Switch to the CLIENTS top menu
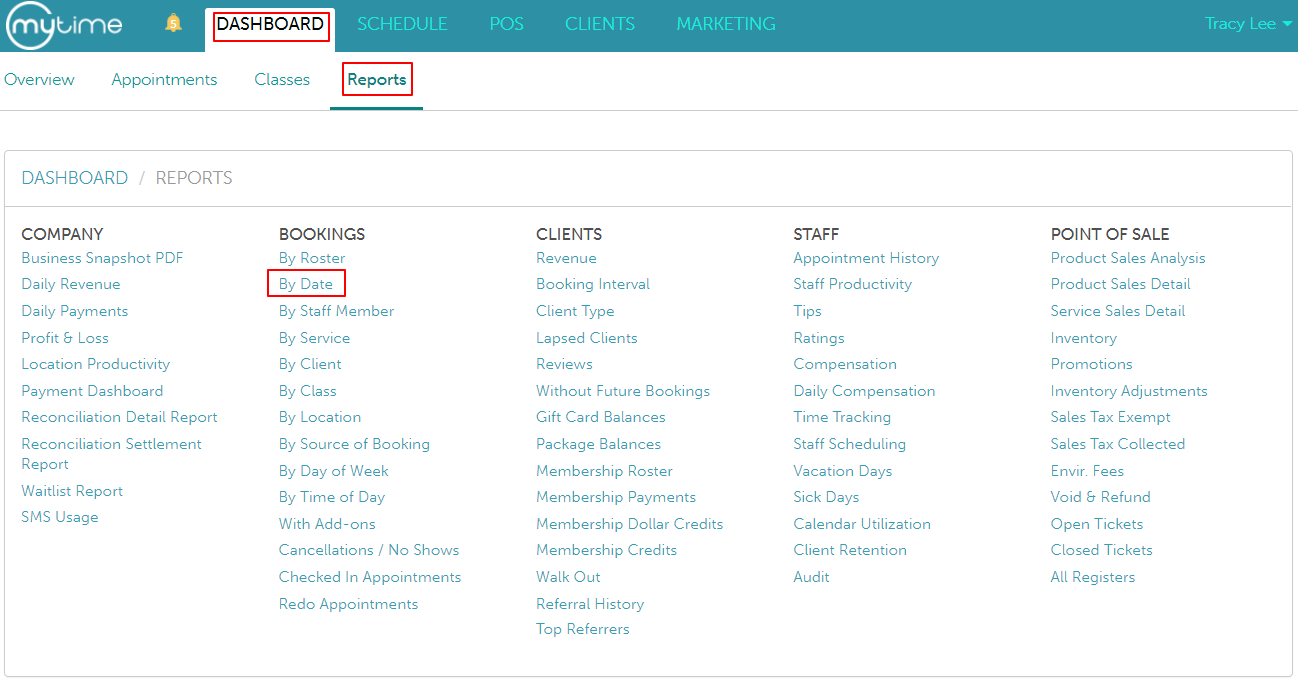The height and width of the screenshot is (682, 1298). click(x=600, y=24)
